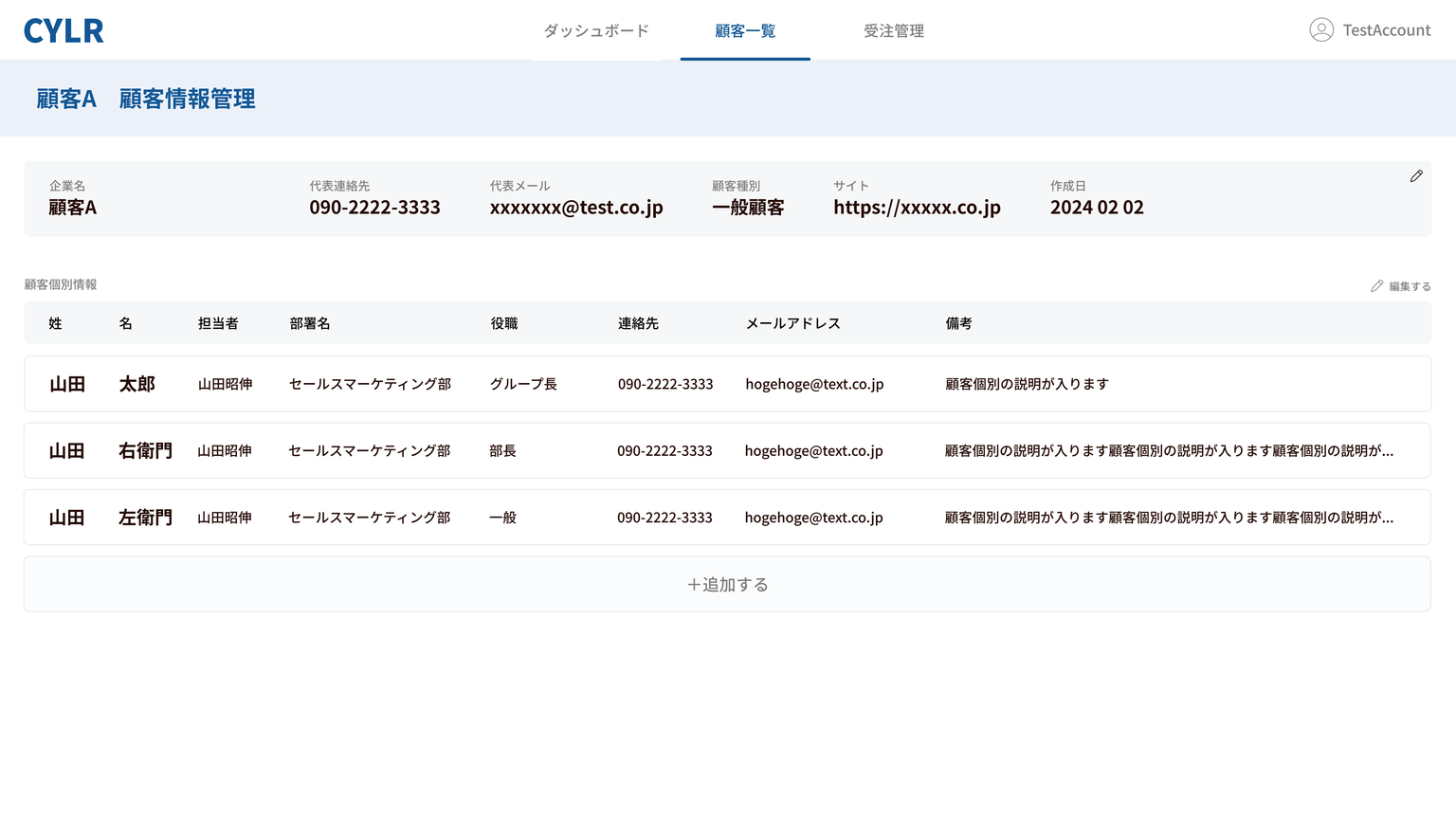The image size is (1456, 819).
Task: Click the user avatar icon
Action: click(1320, 30)
